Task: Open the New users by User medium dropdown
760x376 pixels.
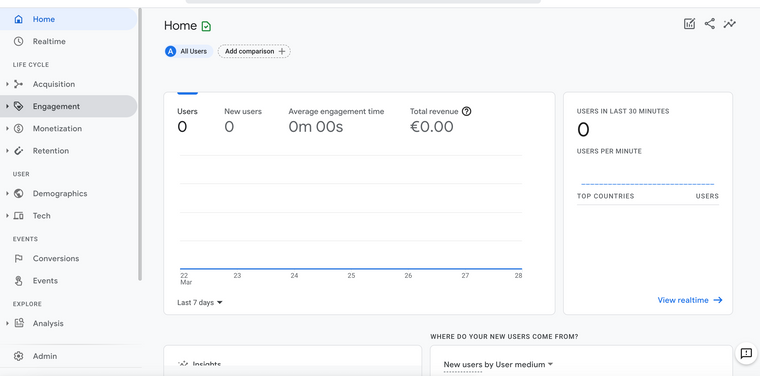Action: (498, 364)
